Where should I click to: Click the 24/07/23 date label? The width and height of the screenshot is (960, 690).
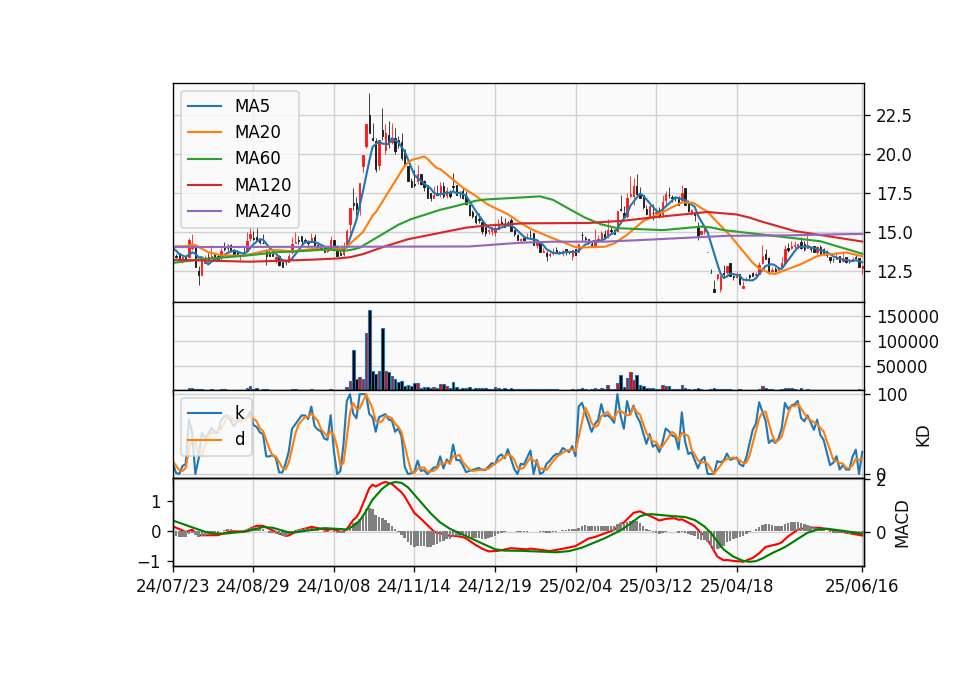coord(173,586)
